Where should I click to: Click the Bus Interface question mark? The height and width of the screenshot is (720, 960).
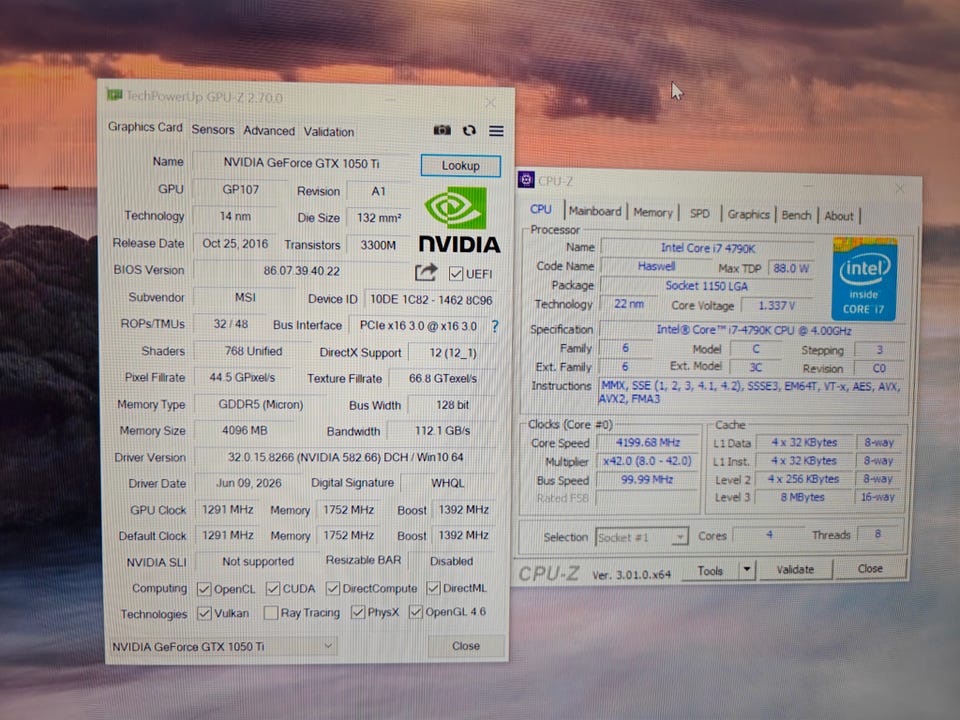point(495,326)
